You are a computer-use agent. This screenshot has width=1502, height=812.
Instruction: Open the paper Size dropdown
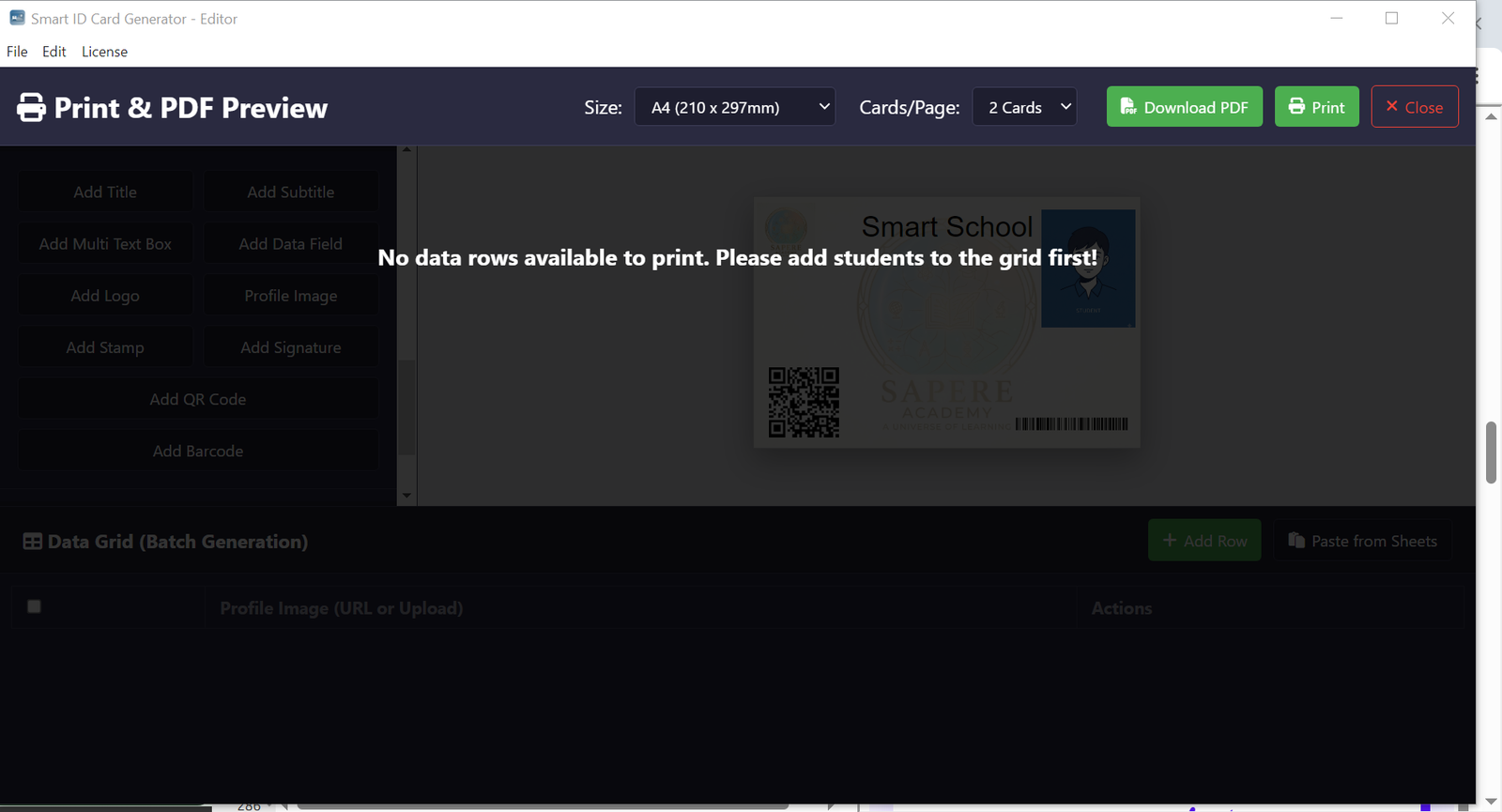click(x=734, y=107)
